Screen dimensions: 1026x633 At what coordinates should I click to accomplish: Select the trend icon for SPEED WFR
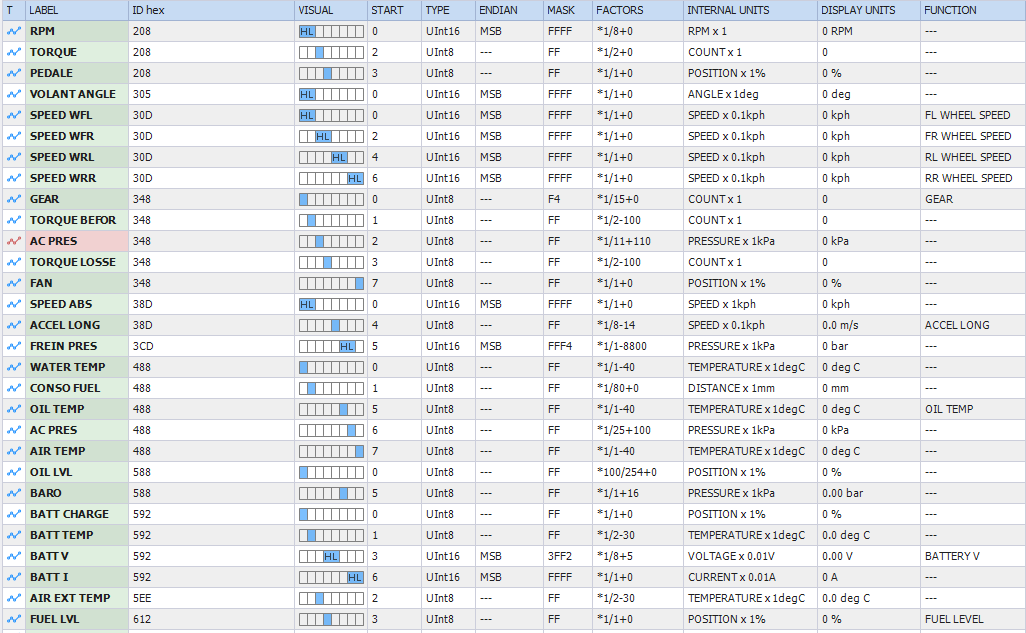click(14, 136)
